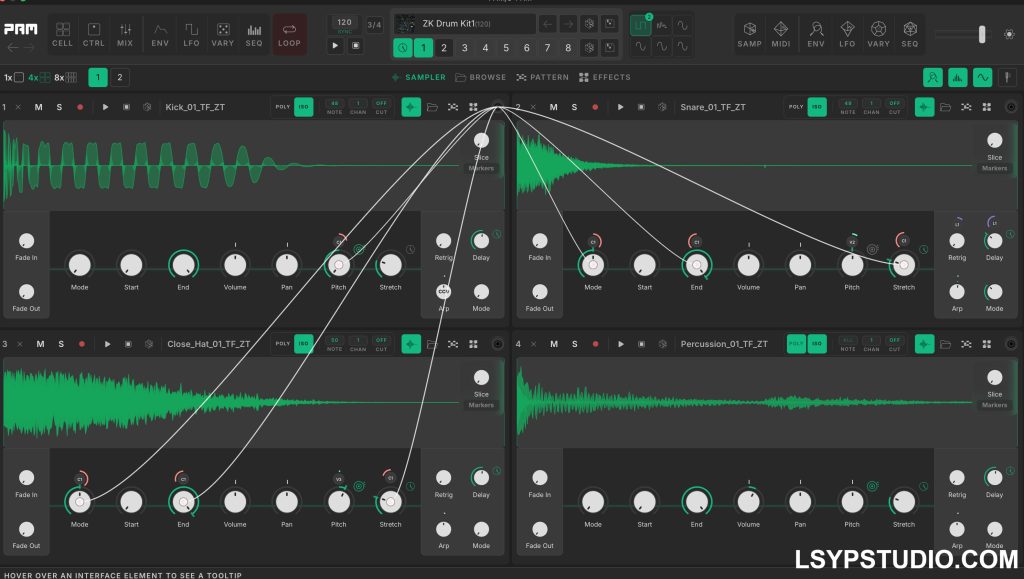This screenshot has width=1024, height=579.
Task: Change the 120 tempo value
Action: point(344,23)
